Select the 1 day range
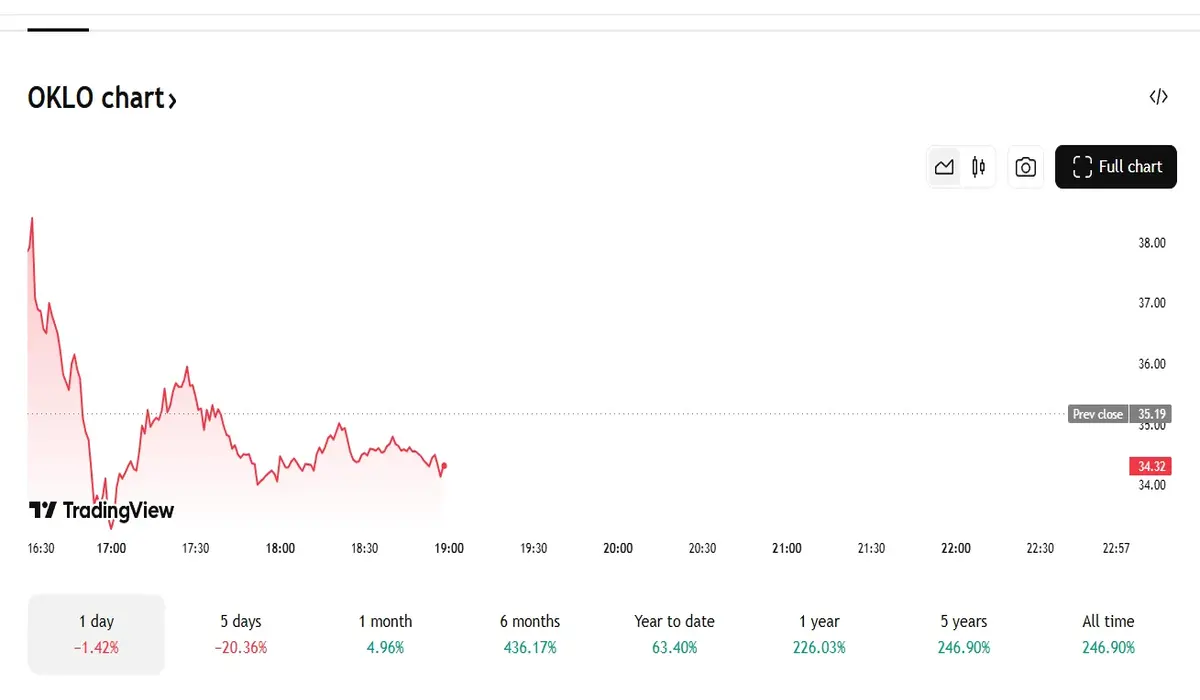This screenshot has width=1200, height=700. click(96, 634)
